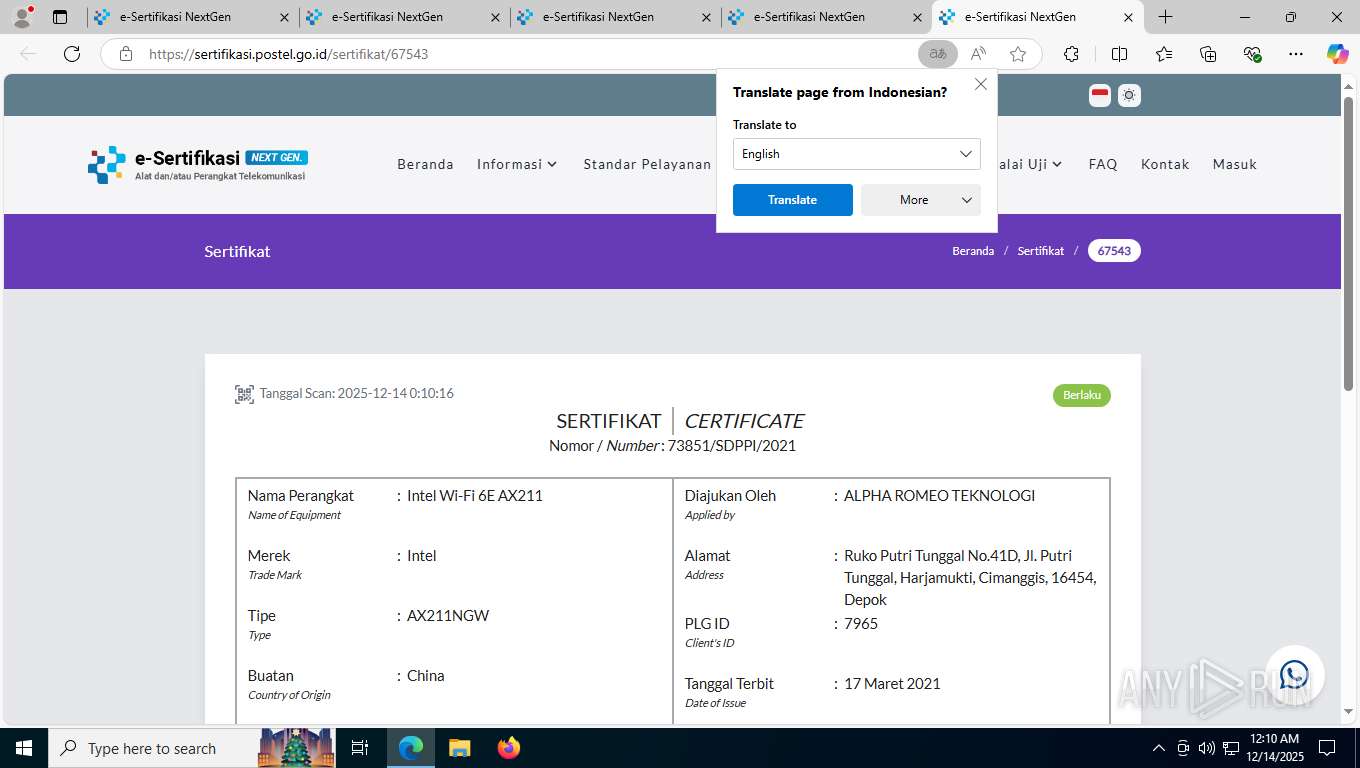Image resolution: width=1360 pixels, height=768 pixels.
Task: Expand the More options dropdown
Action: coord(921,200)
